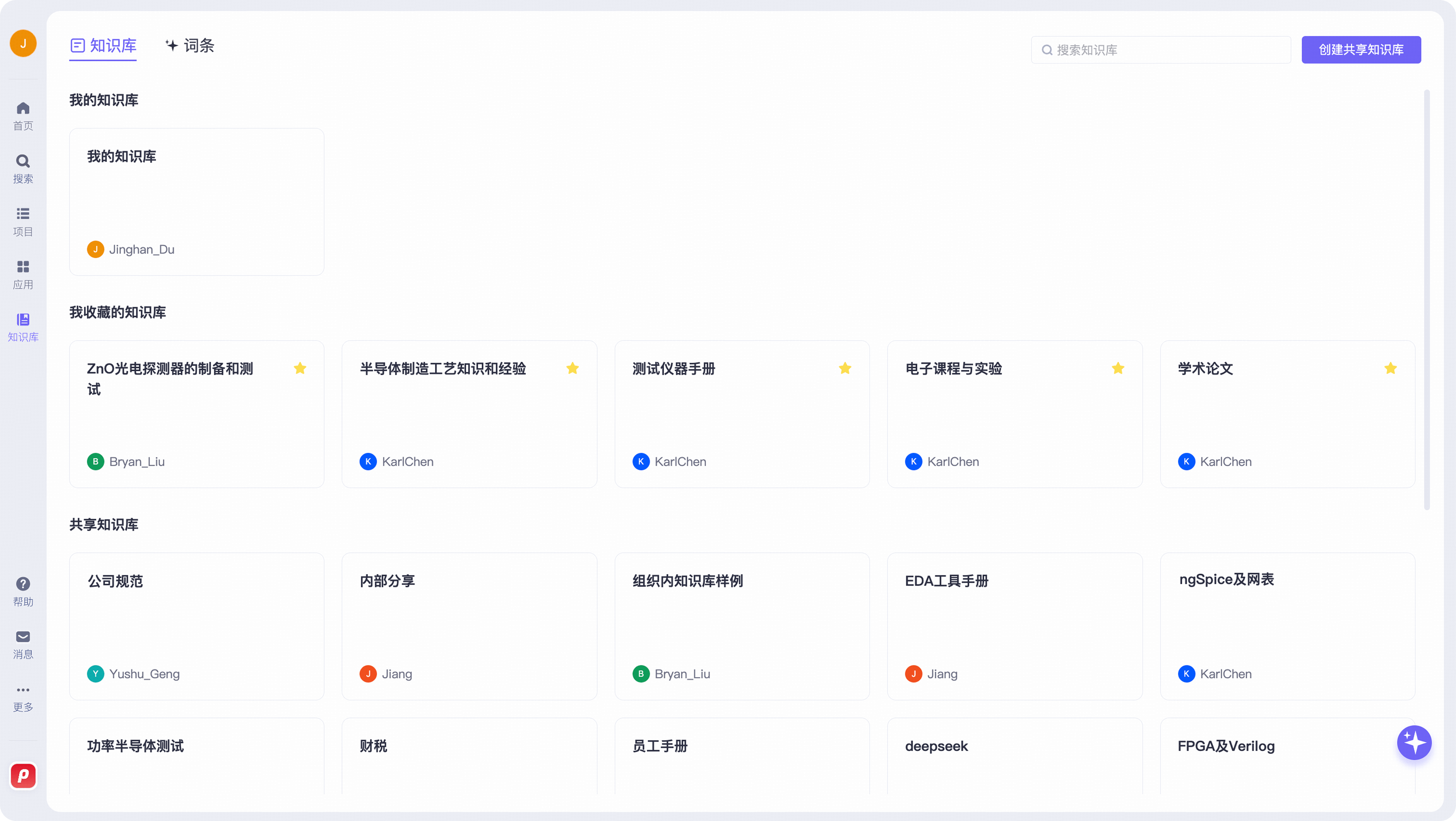Open the EDA工具手册 card
The image size is (1456, 821).
[x=1015, y=627]
